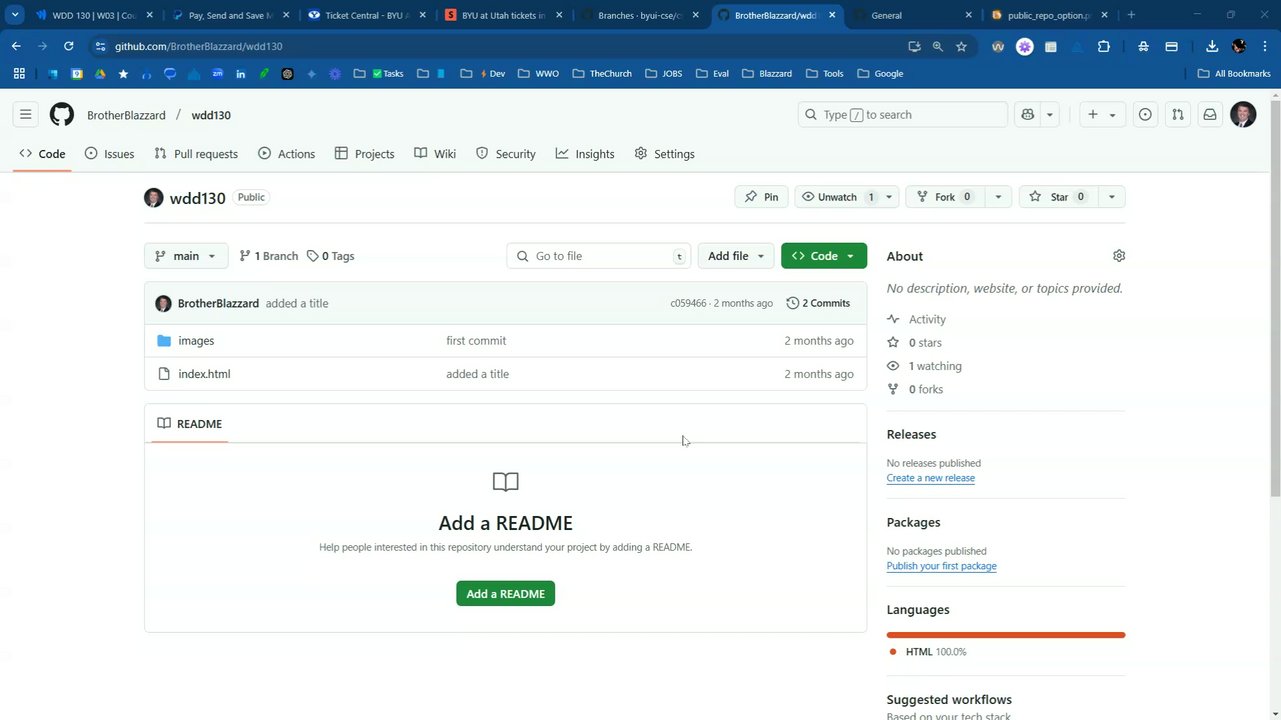Open the ChatGPT bookmark icon
The width and height of the screenshot is (1281, 720).
pos(288,73)
